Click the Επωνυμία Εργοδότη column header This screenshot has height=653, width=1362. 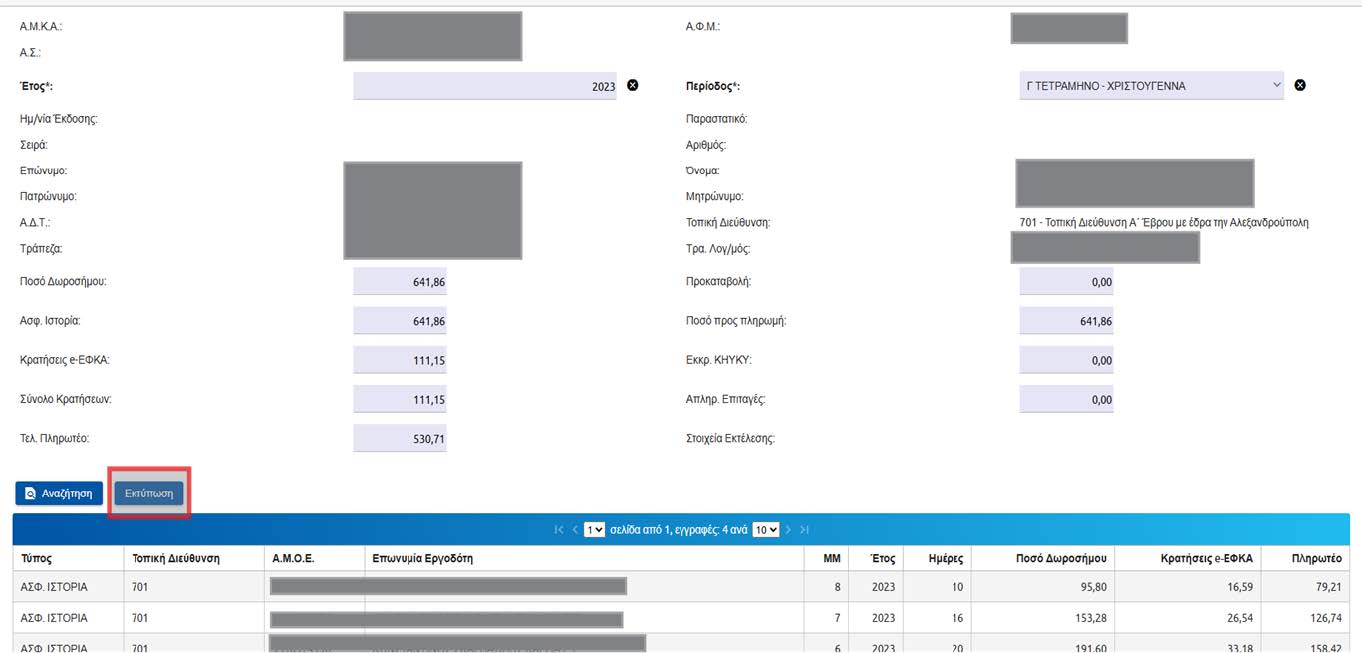[x=422, y=558]
